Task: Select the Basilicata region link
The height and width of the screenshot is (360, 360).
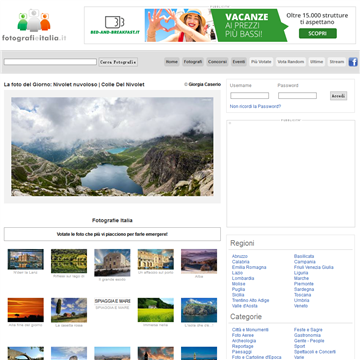Action: coord(304,256)
